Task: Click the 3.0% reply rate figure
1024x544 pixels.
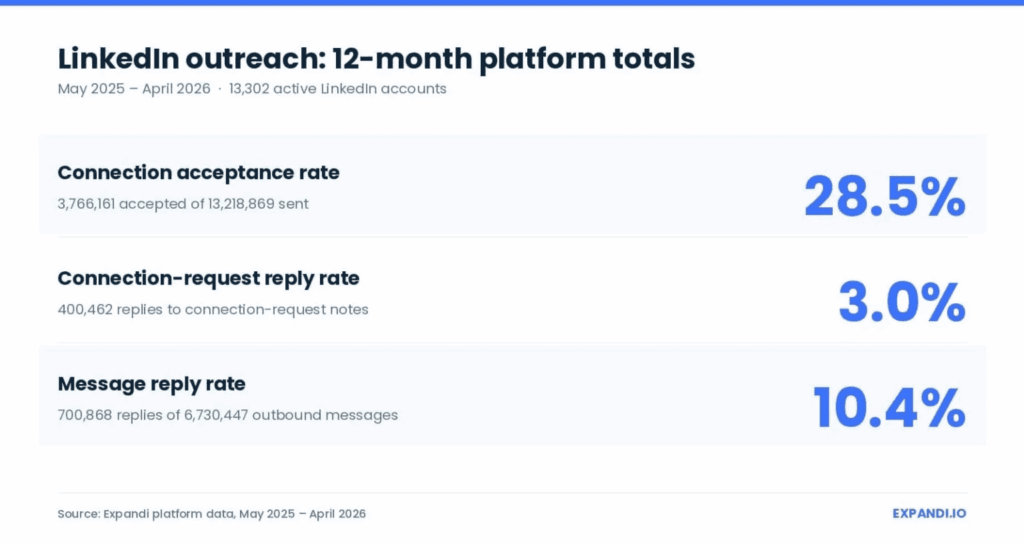Action: pyautogui.click(x=902, y=302)
